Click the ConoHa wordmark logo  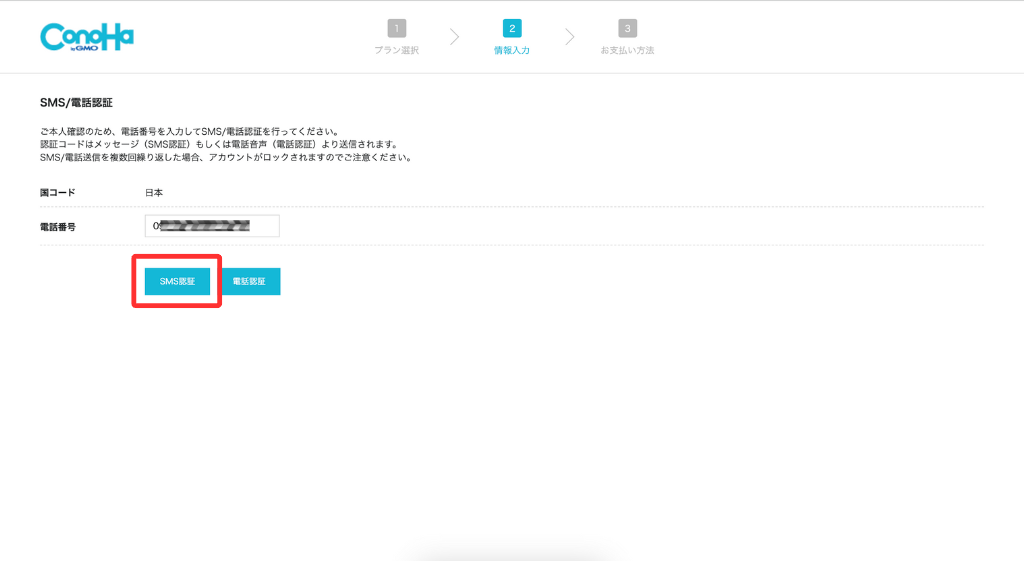(86, 35)
